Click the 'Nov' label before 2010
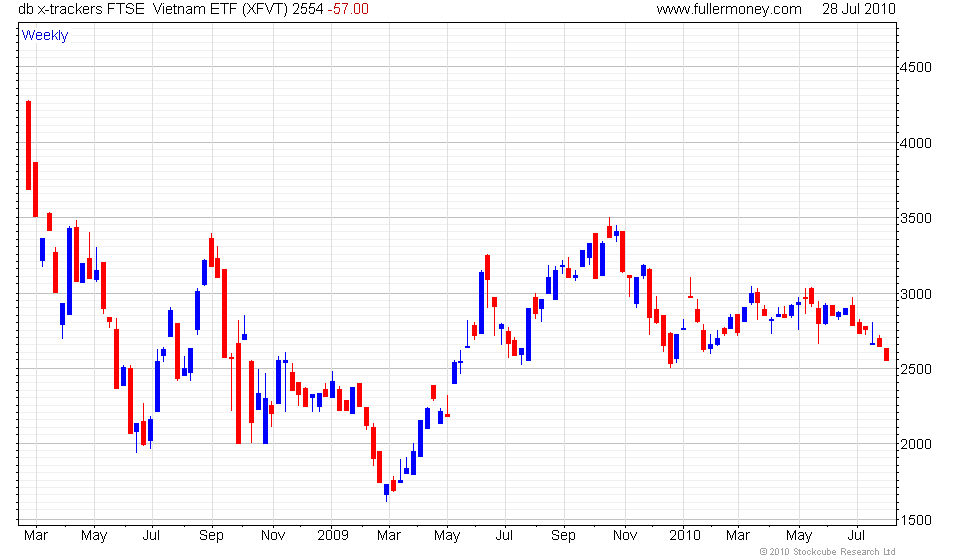The height and width of the screenshot is (560, 980). pos(625,536)
